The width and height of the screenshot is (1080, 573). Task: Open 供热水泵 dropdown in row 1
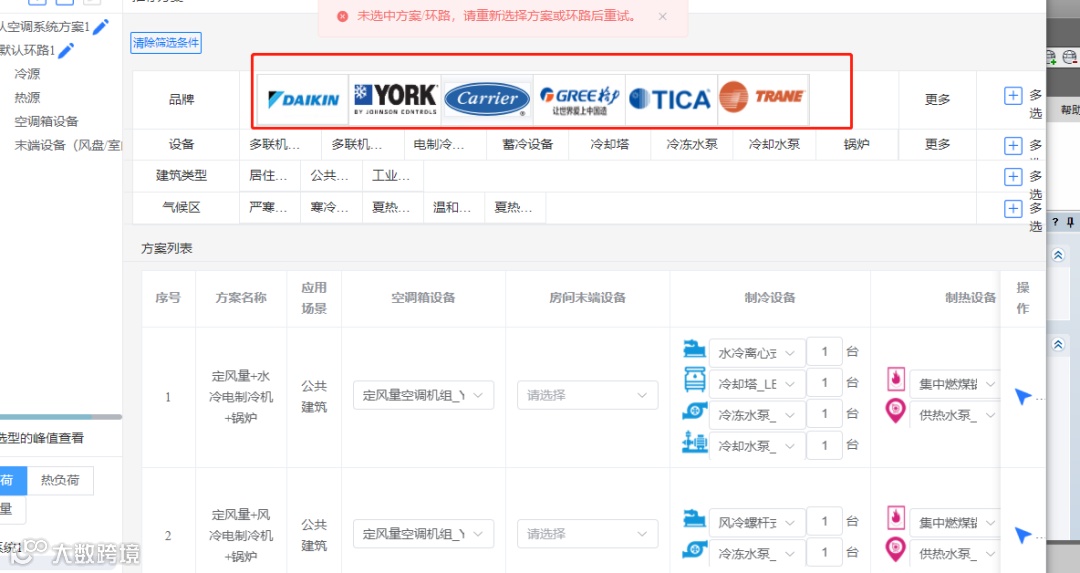click(955, 415)
